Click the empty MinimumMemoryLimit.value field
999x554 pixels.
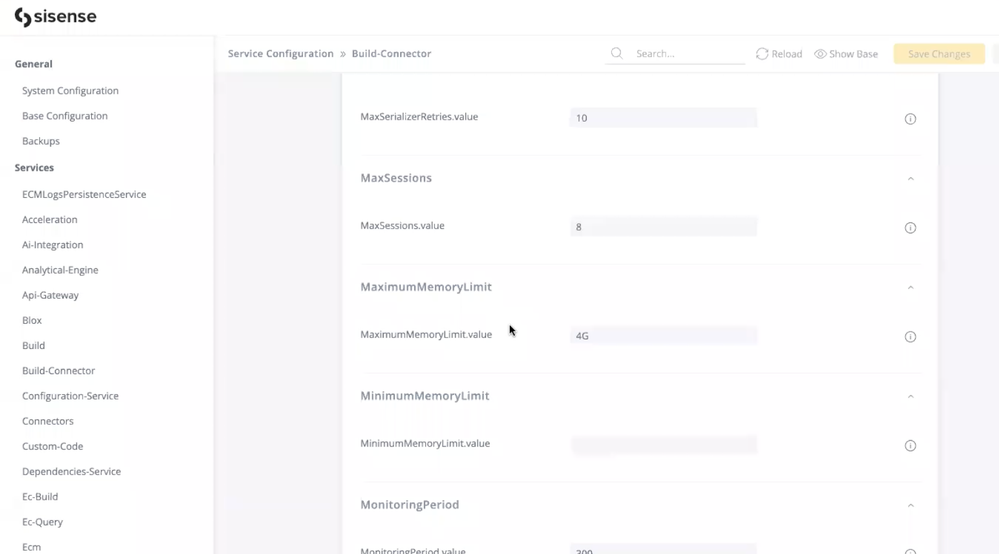[663, 445]
